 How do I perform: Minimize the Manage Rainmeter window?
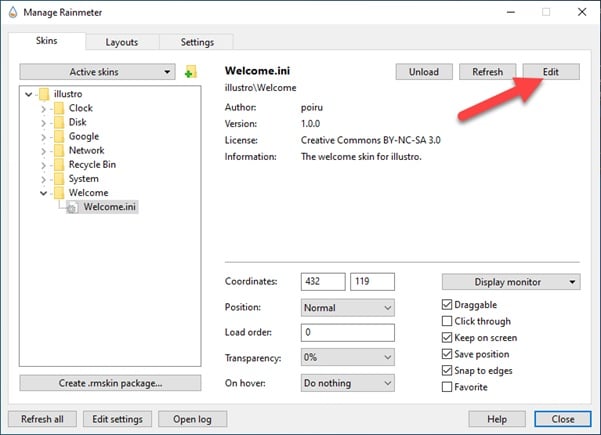[x=511, y=12]
